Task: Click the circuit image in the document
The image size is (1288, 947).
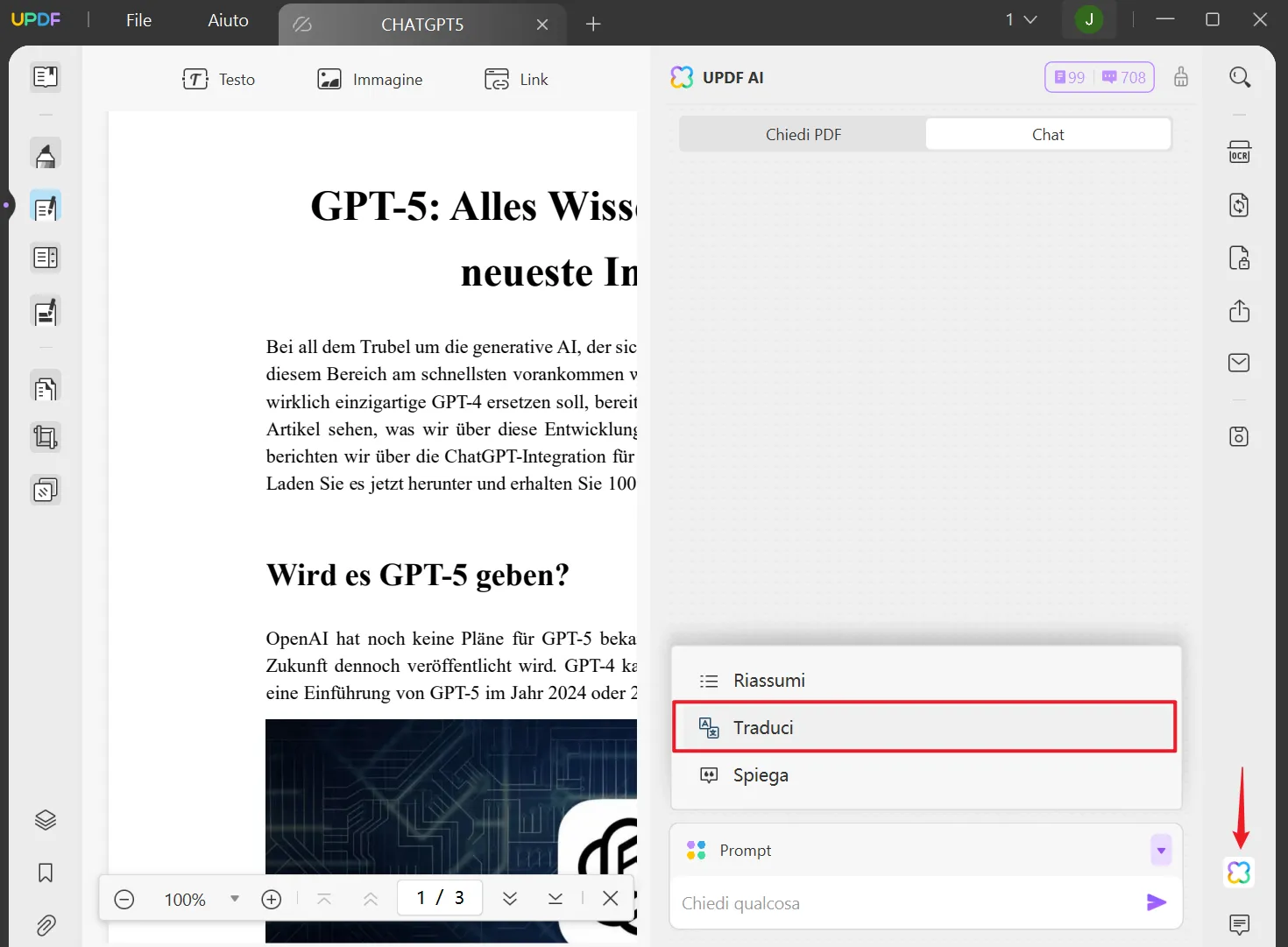Action: pyautogui.click(x=450, y=830)
